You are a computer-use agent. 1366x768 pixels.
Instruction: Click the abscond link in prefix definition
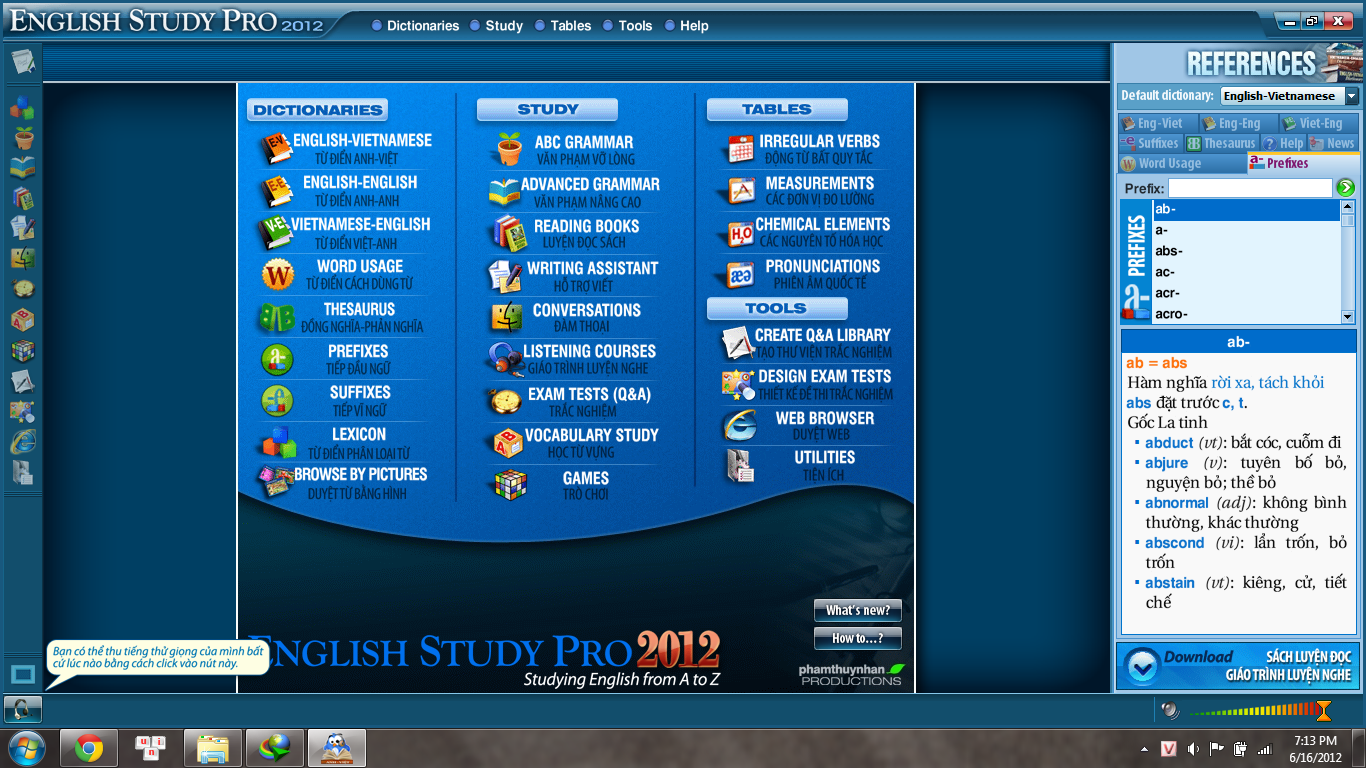(x=1174, y=542)
